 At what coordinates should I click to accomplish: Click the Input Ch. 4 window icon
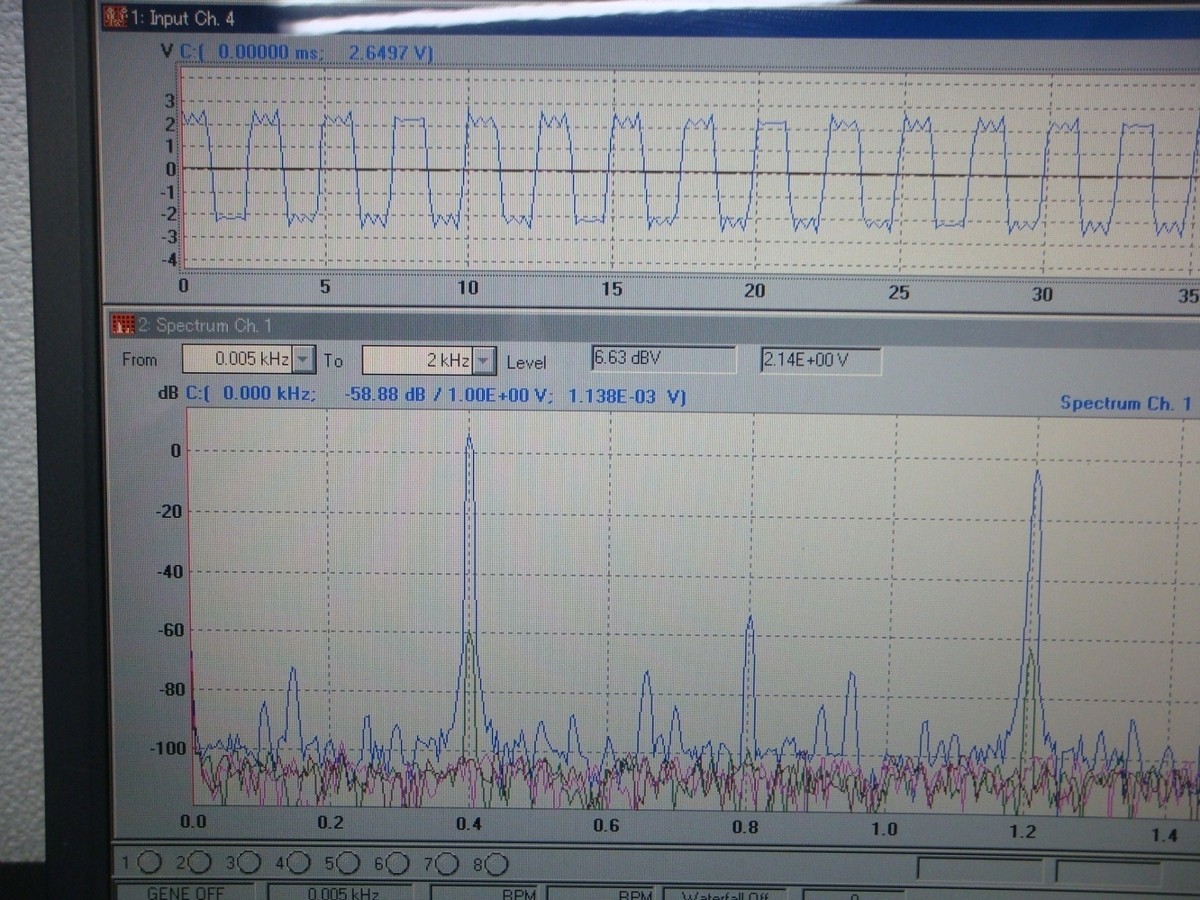[x=116, y=17]
